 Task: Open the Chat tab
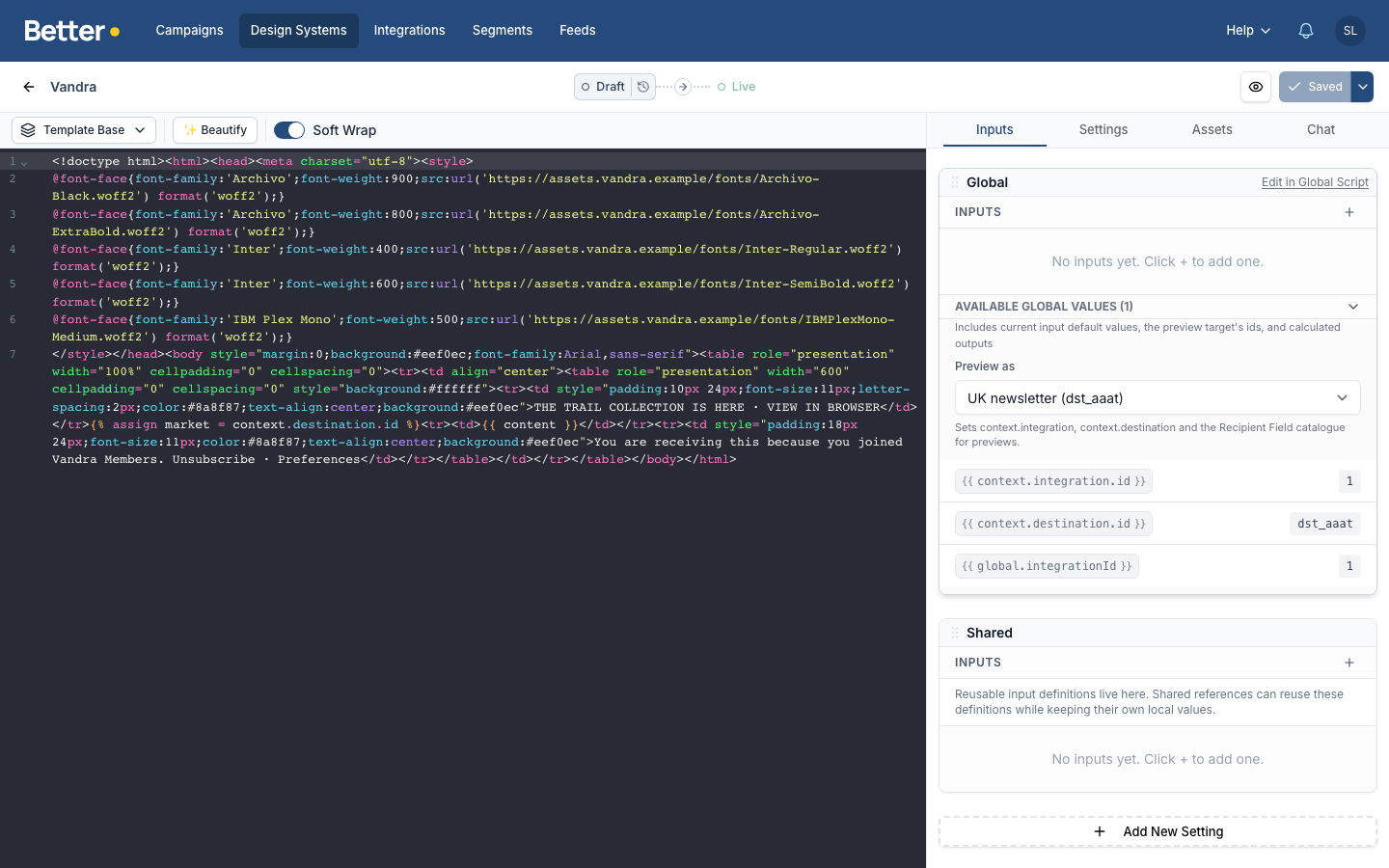[x=1321, y=130]
